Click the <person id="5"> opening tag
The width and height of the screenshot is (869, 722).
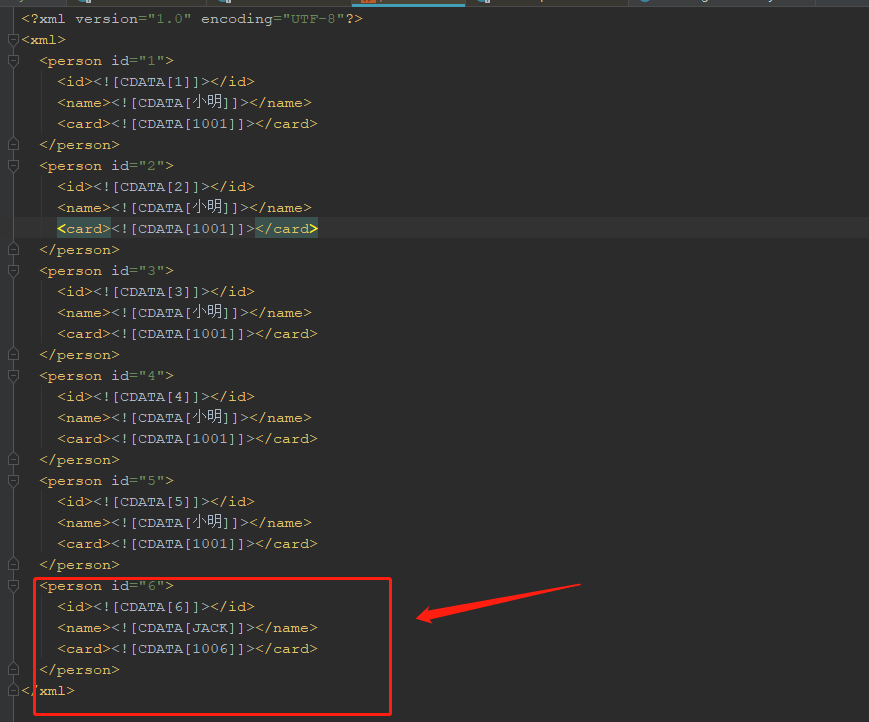coord(106,481)
